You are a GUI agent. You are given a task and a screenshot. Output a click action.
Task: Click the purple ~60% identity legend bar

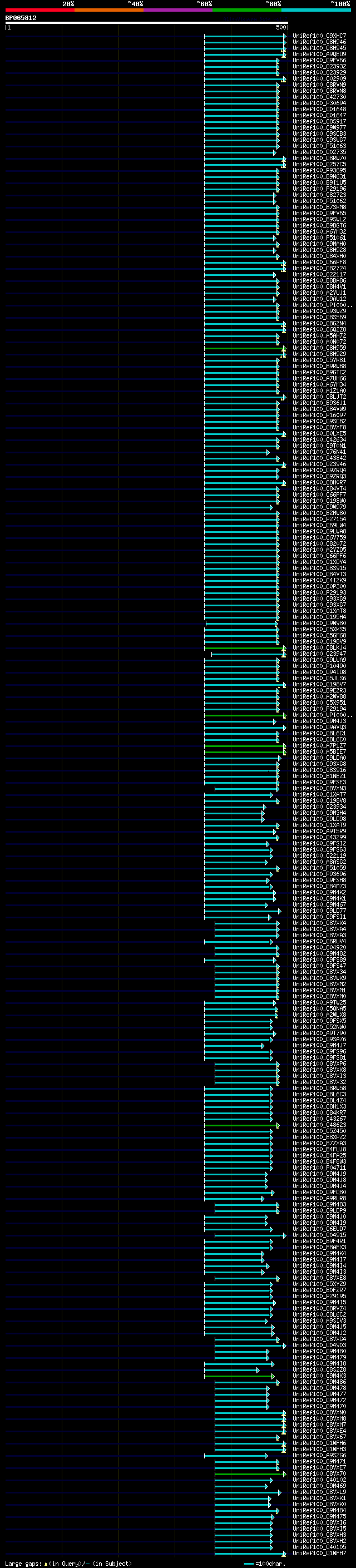179,10
